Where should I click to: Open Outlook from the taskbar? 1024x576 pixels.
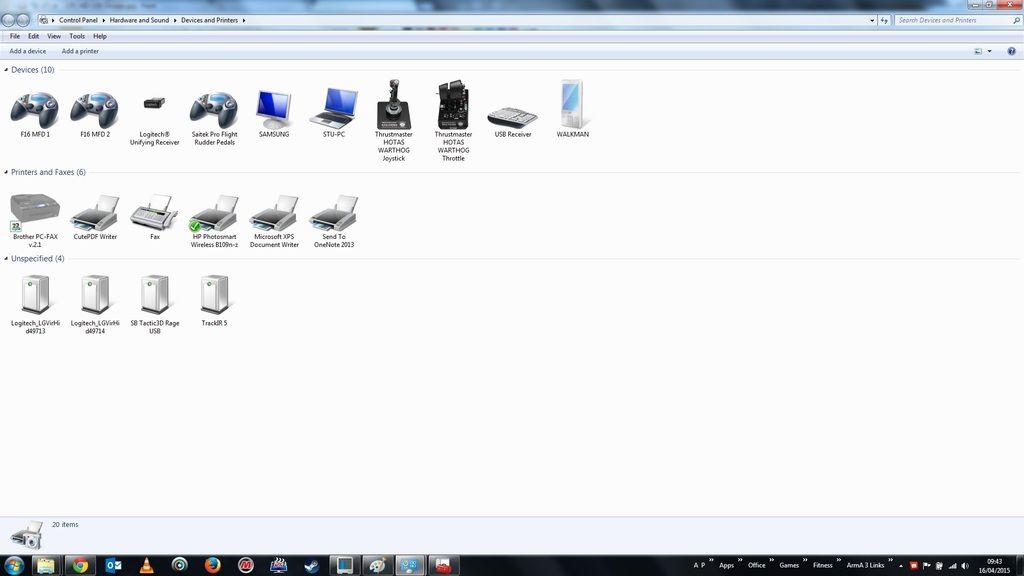113,566
